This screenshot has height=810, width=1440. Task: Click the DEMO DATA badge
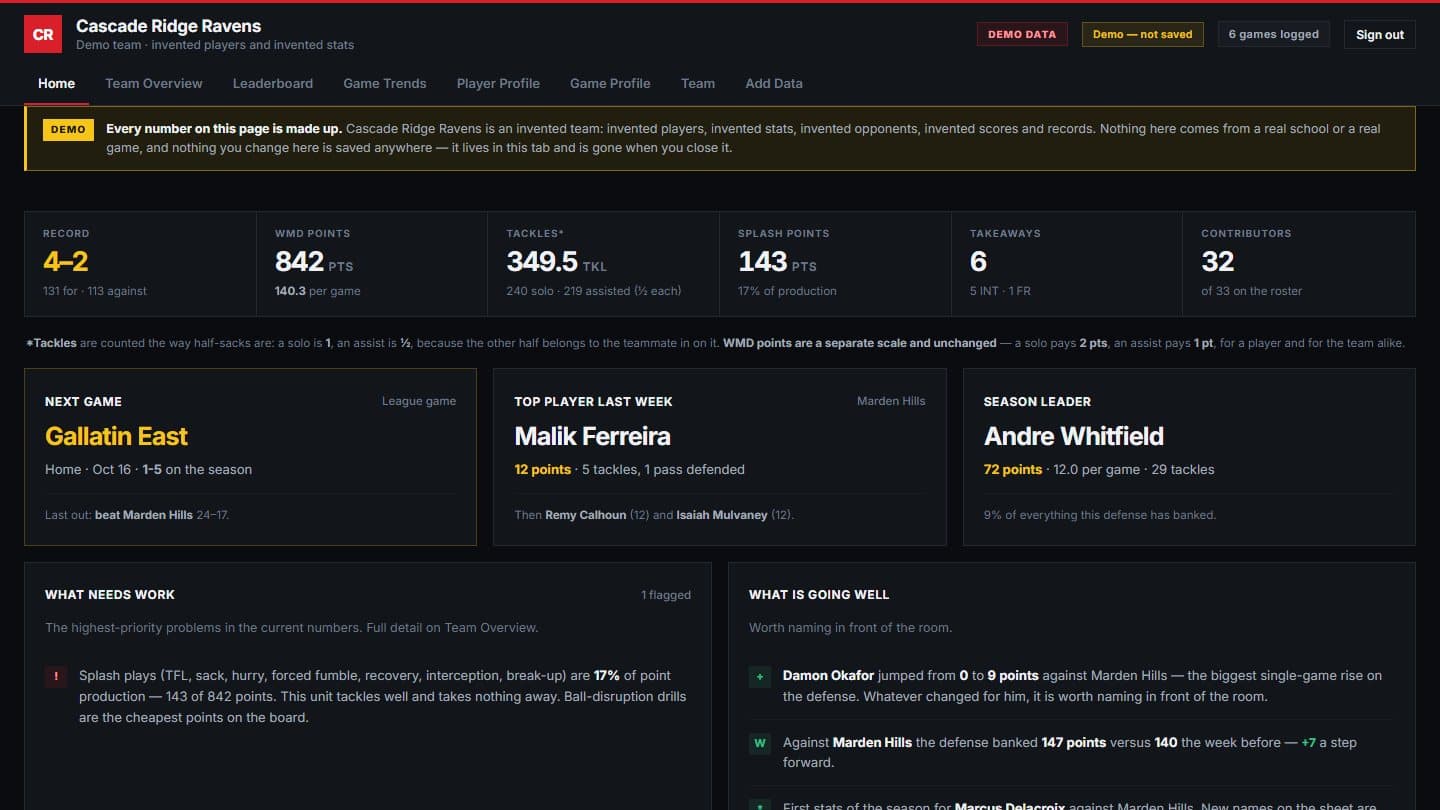(x=1022, y=34)
